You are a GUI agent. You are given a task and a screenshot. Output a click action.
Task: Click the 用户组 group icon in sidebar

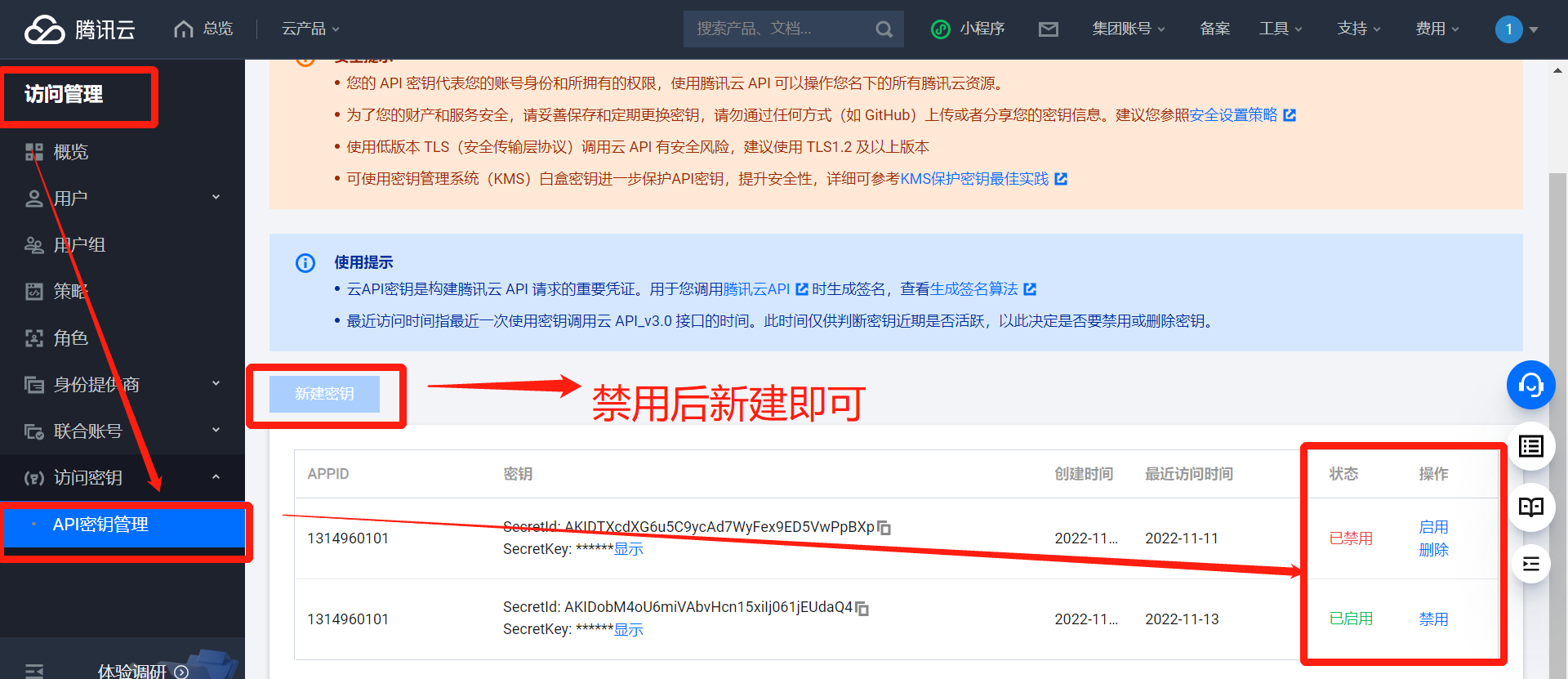pyautogui.click(x=34, y=245)
